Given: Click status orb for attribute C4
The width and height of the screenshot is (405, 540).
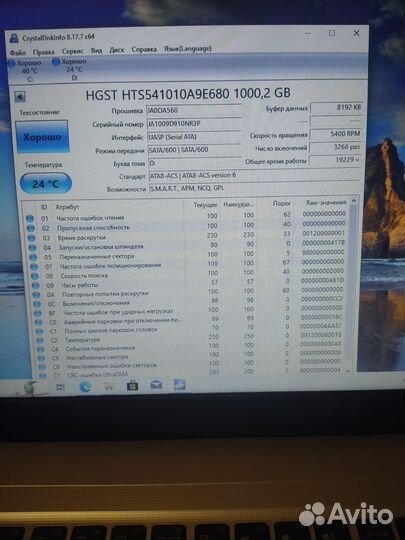Looking at the screenshot, I should [41, 349].
